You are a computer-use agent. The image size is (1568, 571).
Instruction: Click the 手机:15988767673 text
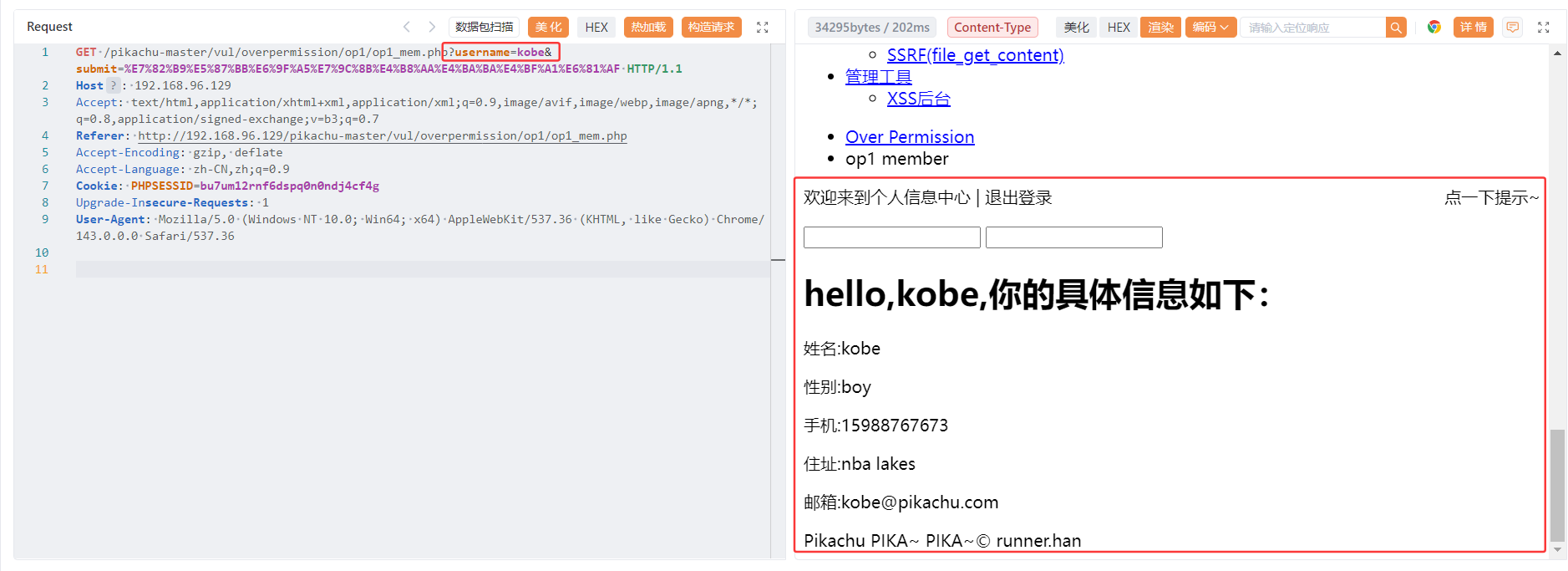pyautogui.click(x=875, y=426)
